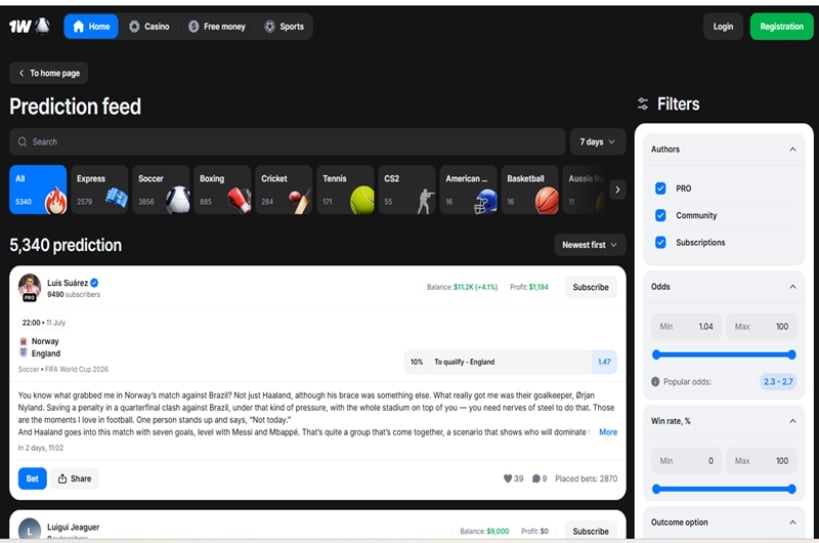
Task: Go back via To home page
Action: click(49, 73)
